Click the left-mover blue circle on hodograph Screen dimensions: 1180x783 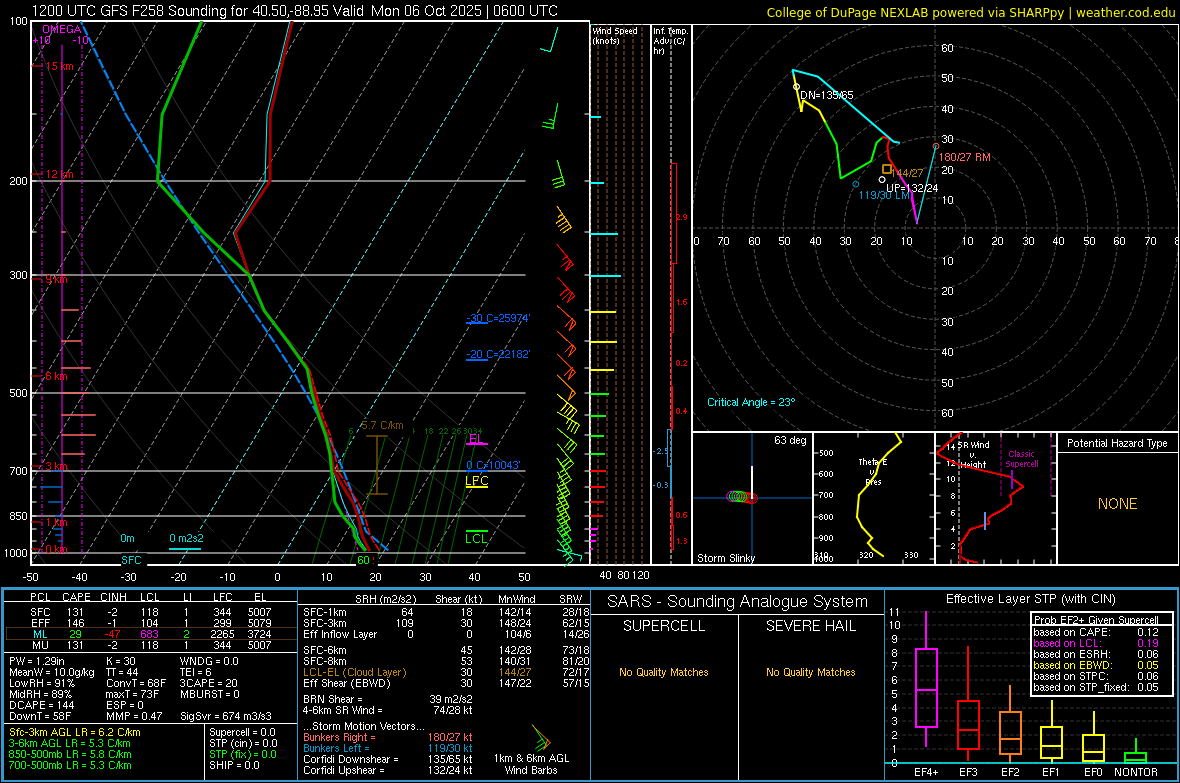[856, 184]
